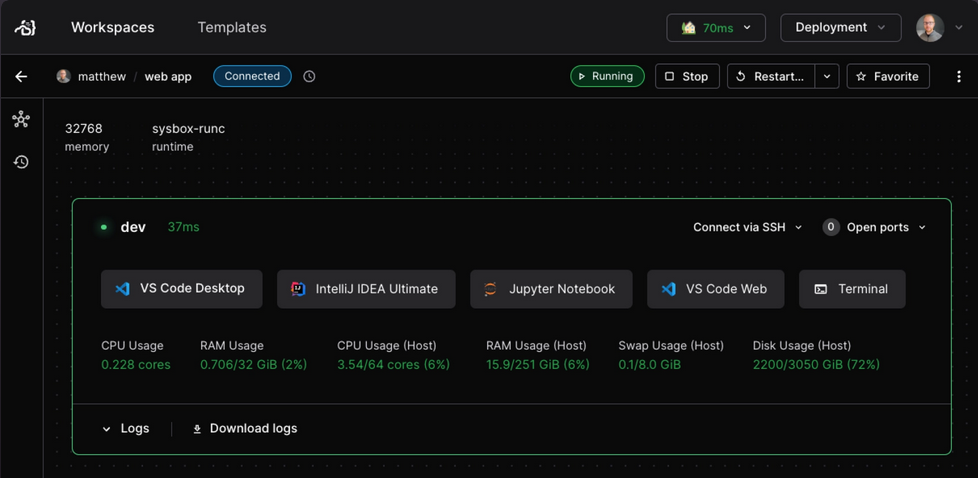Toggle Favorite for this workspace

point(888,76)
